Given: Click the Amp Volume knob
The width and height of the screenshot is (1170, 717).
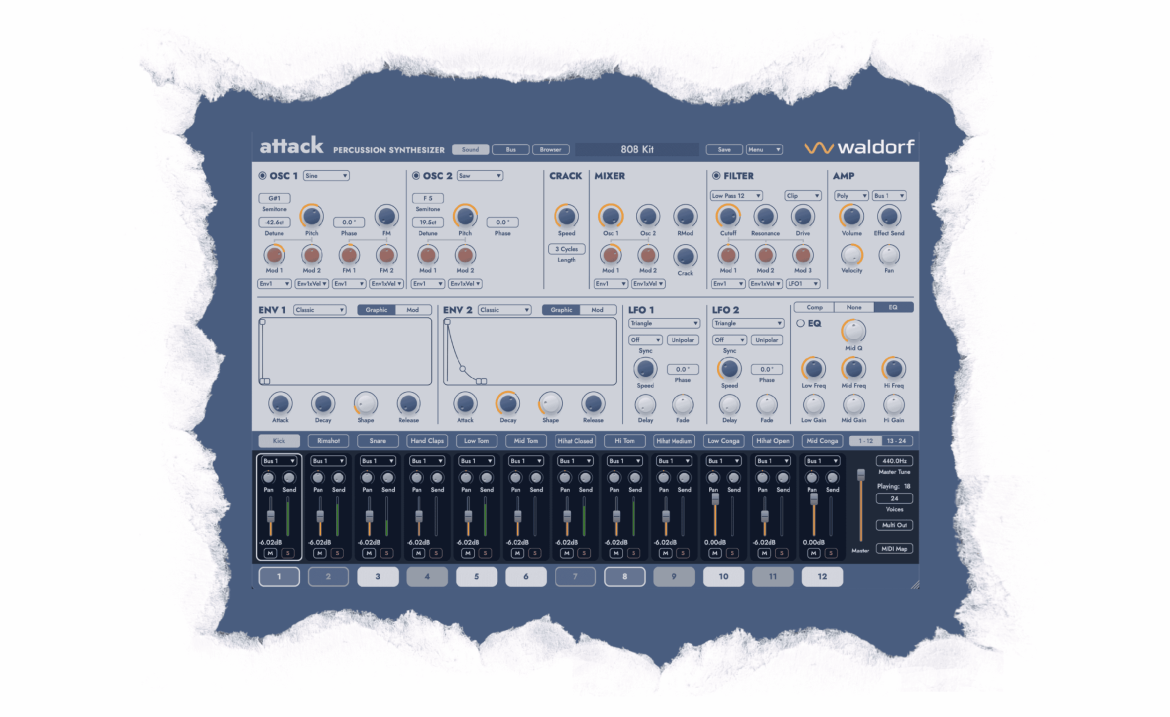Looking at the screenshot, I should coord(851,215).
